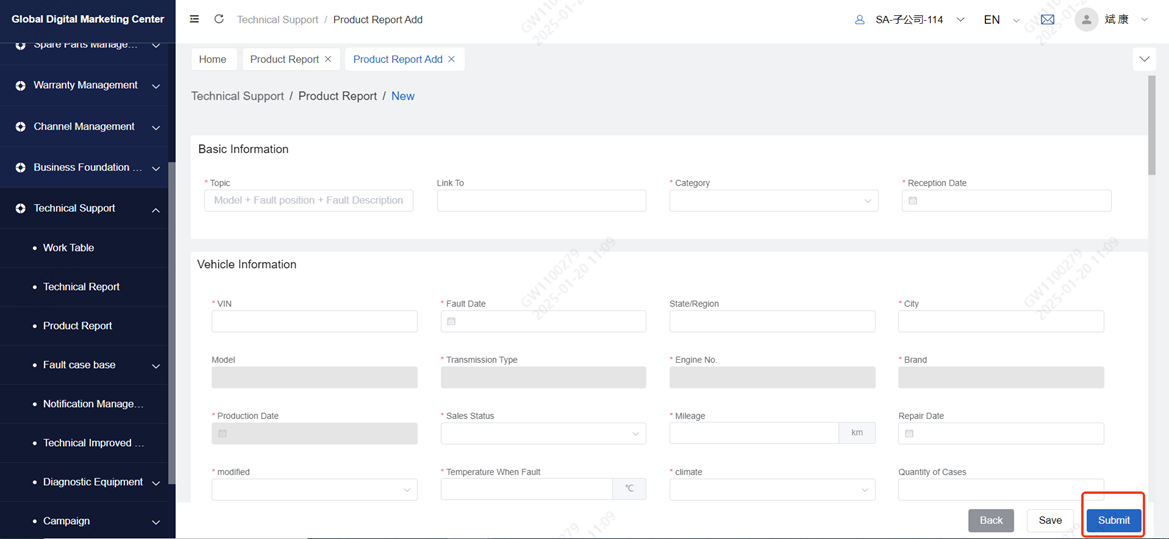Close the Product Report tab

click(328, 59)
